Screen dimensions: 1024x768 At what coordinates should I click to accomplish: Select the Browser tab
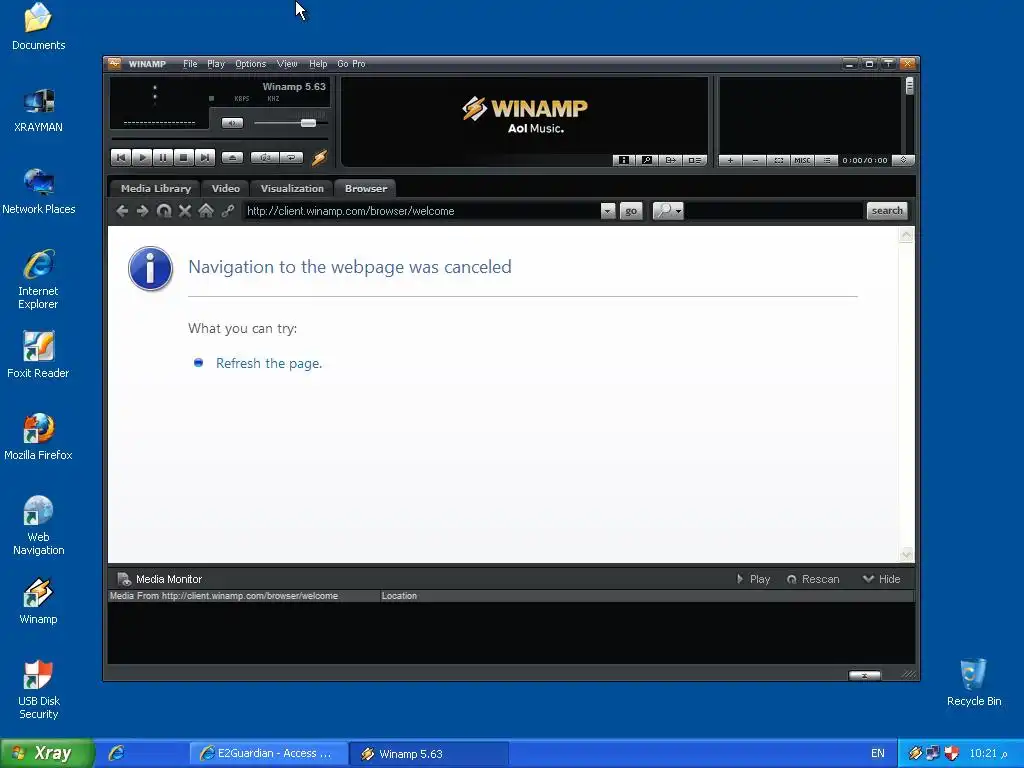click(x=366, y=188)
